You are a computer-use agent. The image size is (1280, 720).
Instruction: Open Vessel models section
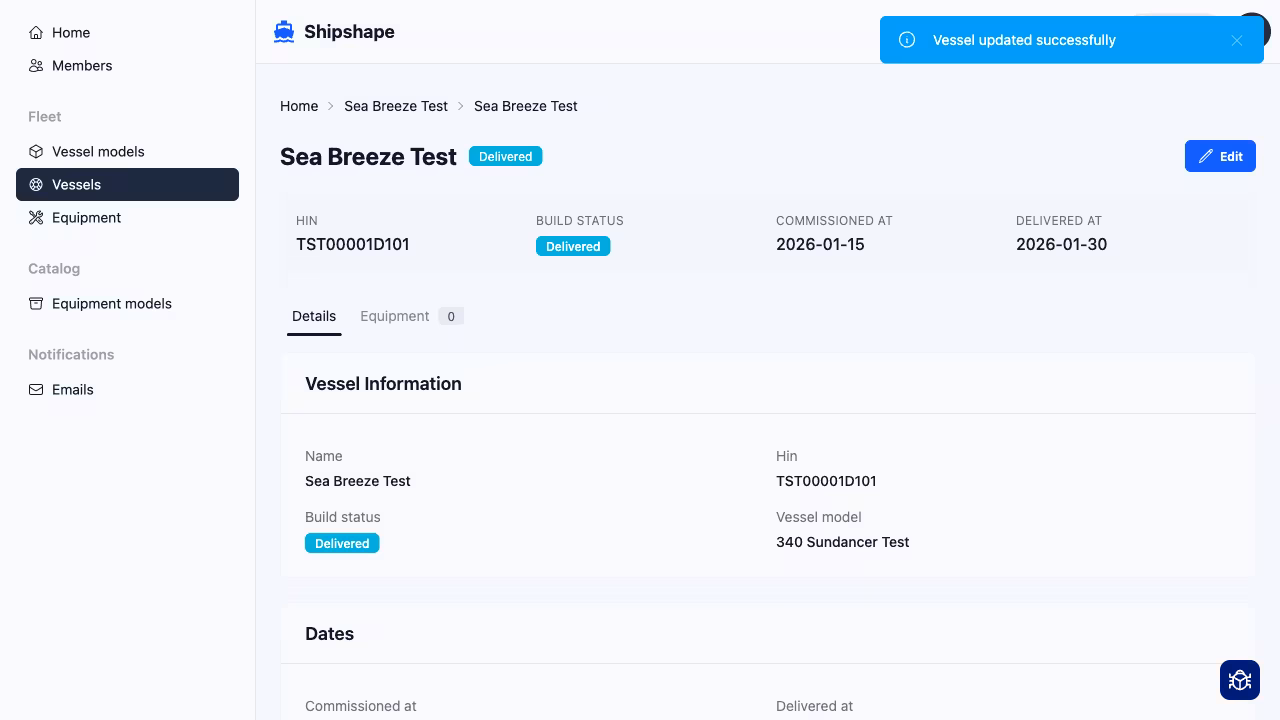pyautogui.click(x=127, y=152)
